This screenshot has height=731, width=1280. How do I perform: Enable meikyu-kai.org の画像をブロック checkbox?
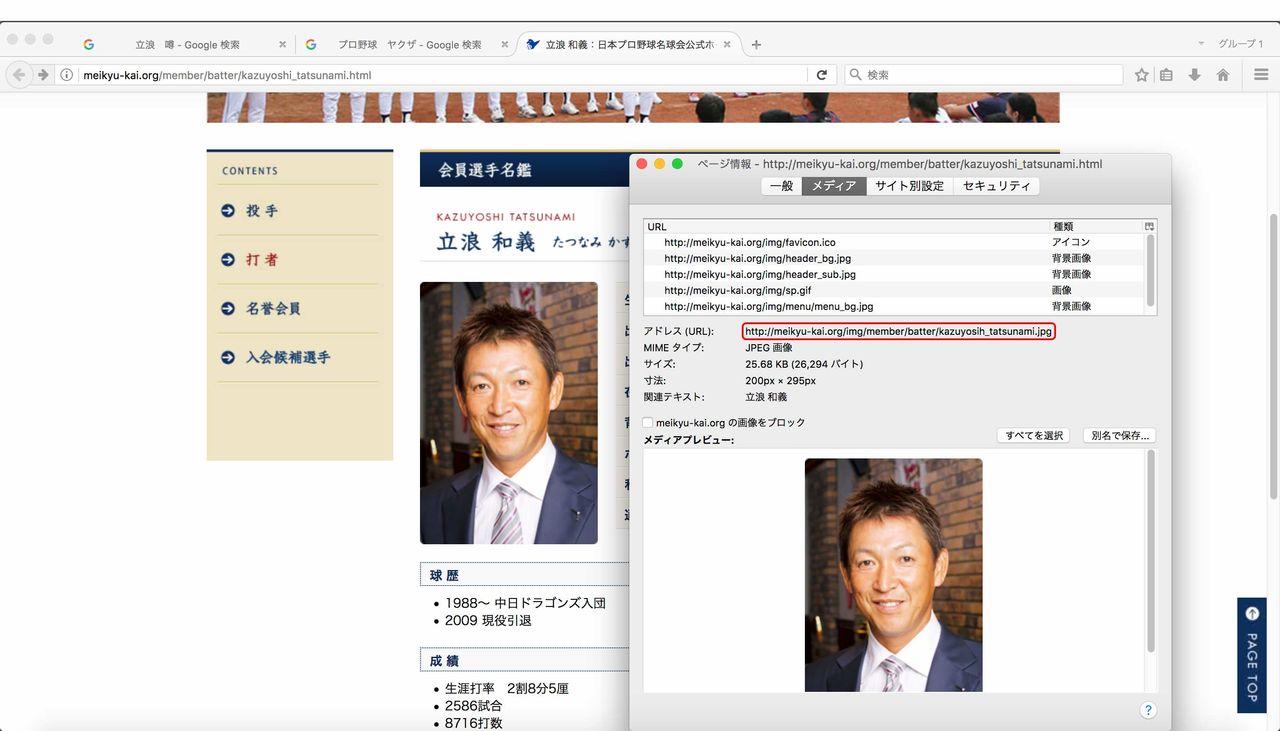click(x=648, y=423)
